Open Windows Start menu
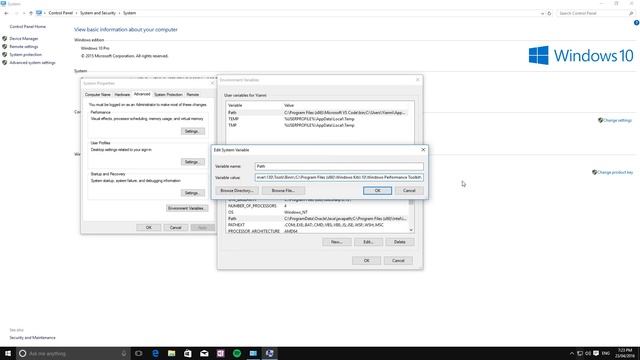640x360 pixels. coord(8,353)
